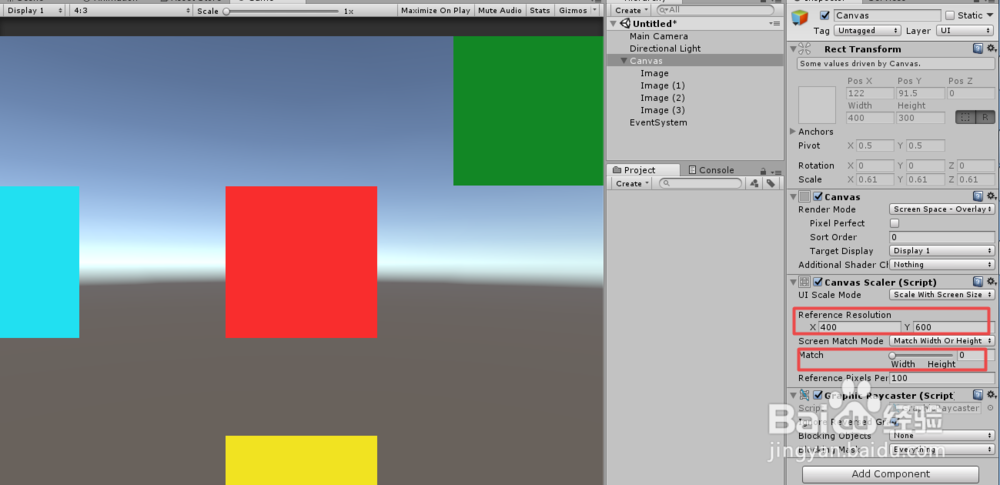
Task: Toggle Maximize On Play
Action: (x=436, y=11)
